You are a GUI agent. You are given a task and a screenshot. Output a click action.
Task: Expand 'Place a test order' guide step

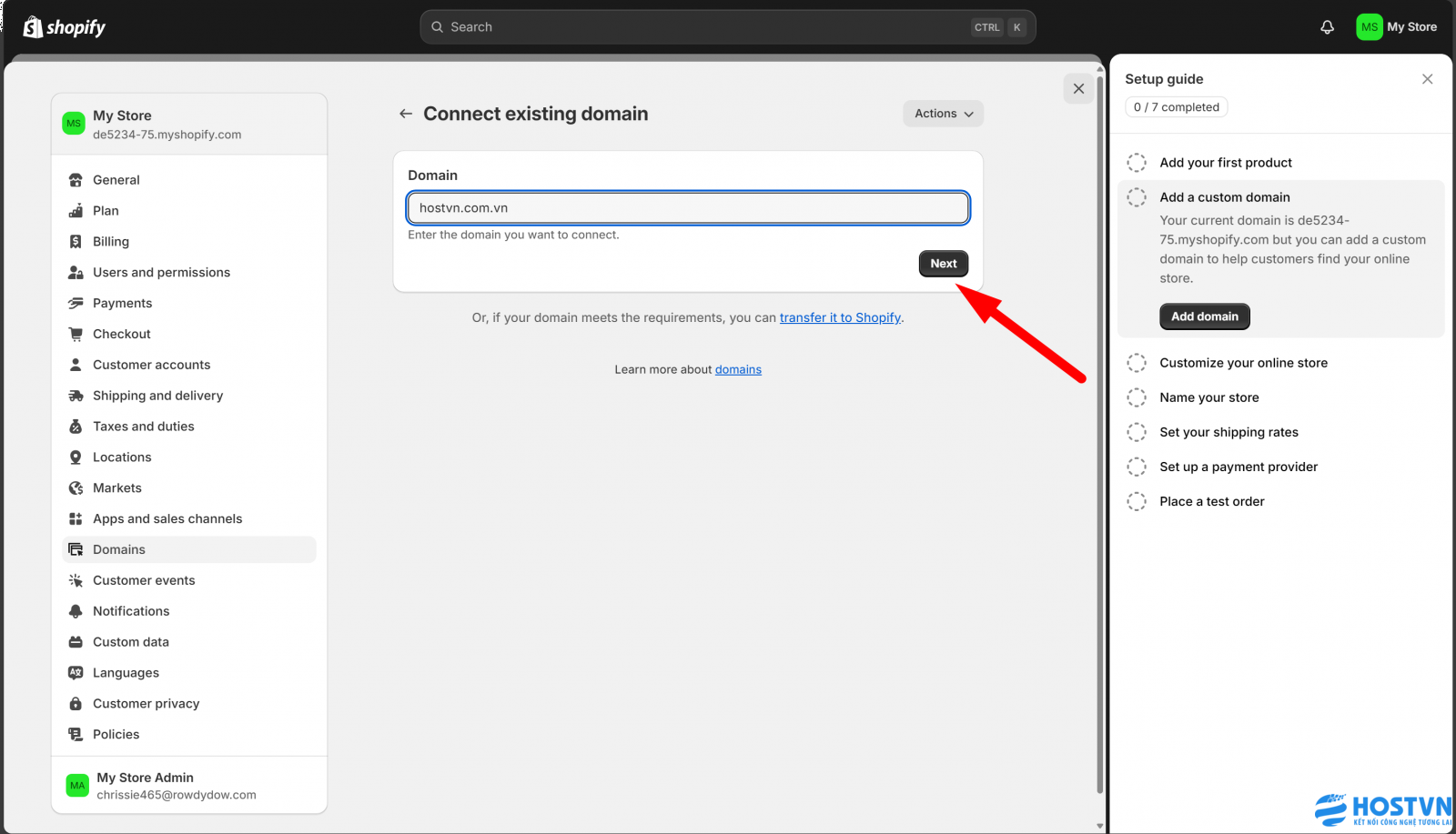[x=1211, y=501]
